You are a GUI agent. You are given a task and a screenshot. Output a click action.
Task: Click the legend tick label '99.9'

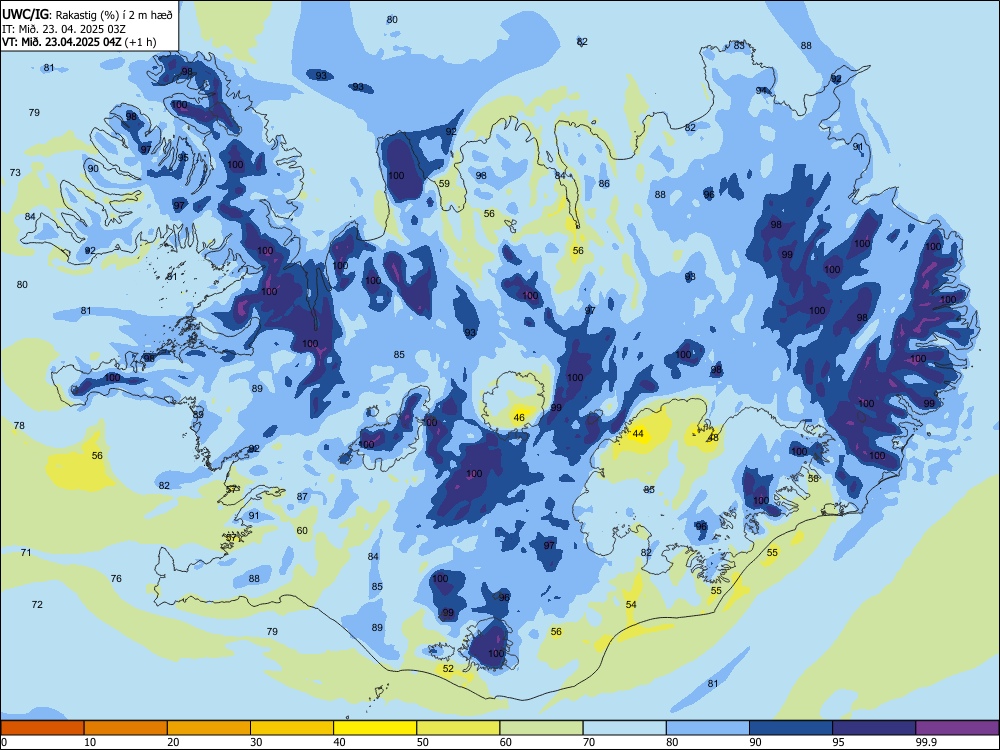pyautogui.click(x=926, y=742)
